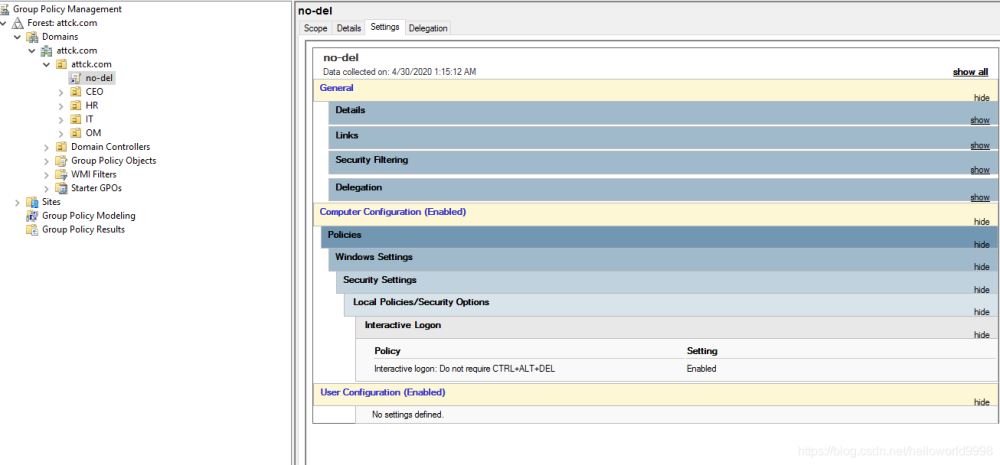
Task: Click the Sites icon in tree
Action: point(32,202)
